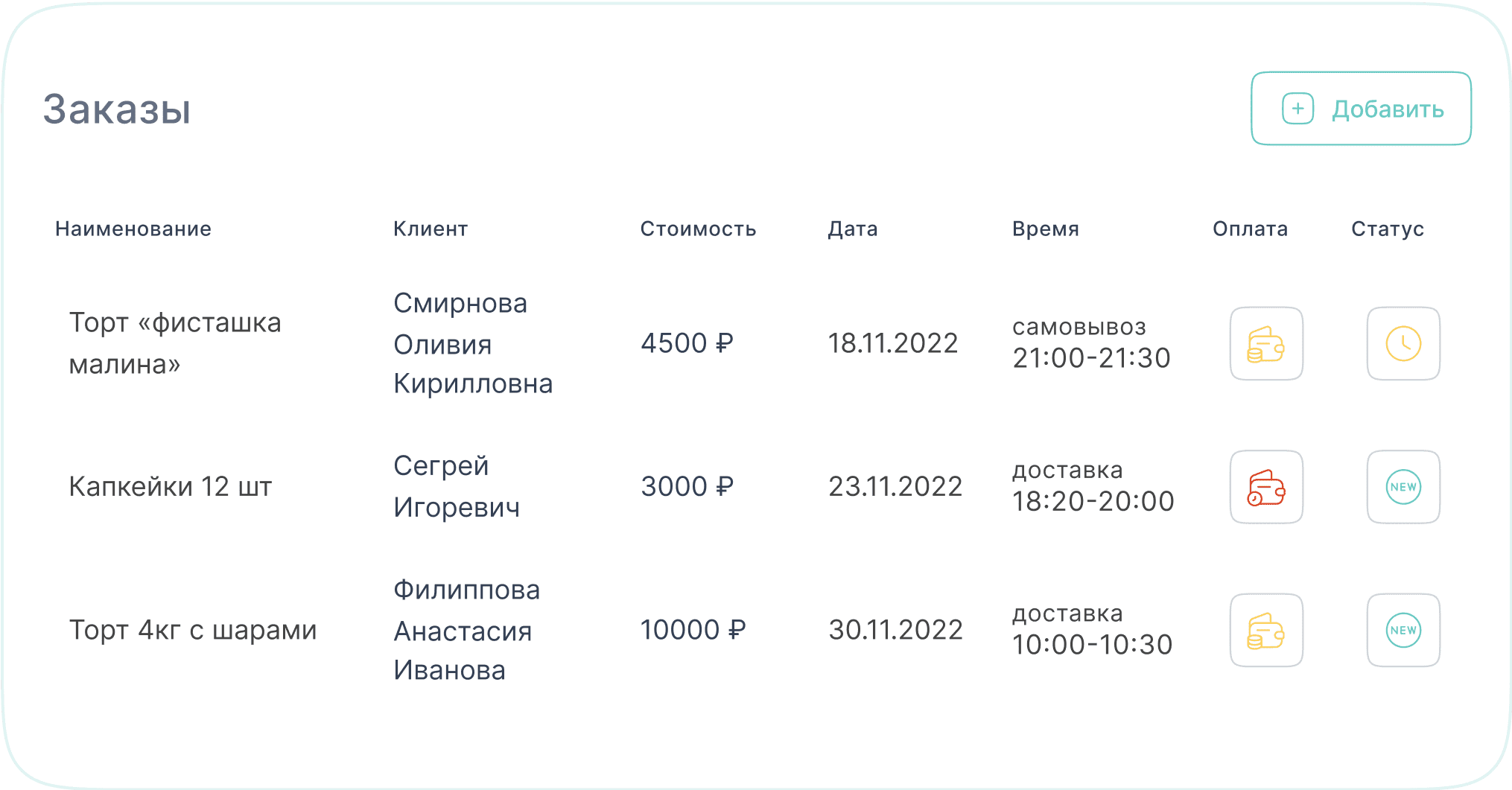Select the red delivery car icon for Капкейки order
Image resolution: width=1512 pixels, height=790 pixels.
click(1265, 486)
